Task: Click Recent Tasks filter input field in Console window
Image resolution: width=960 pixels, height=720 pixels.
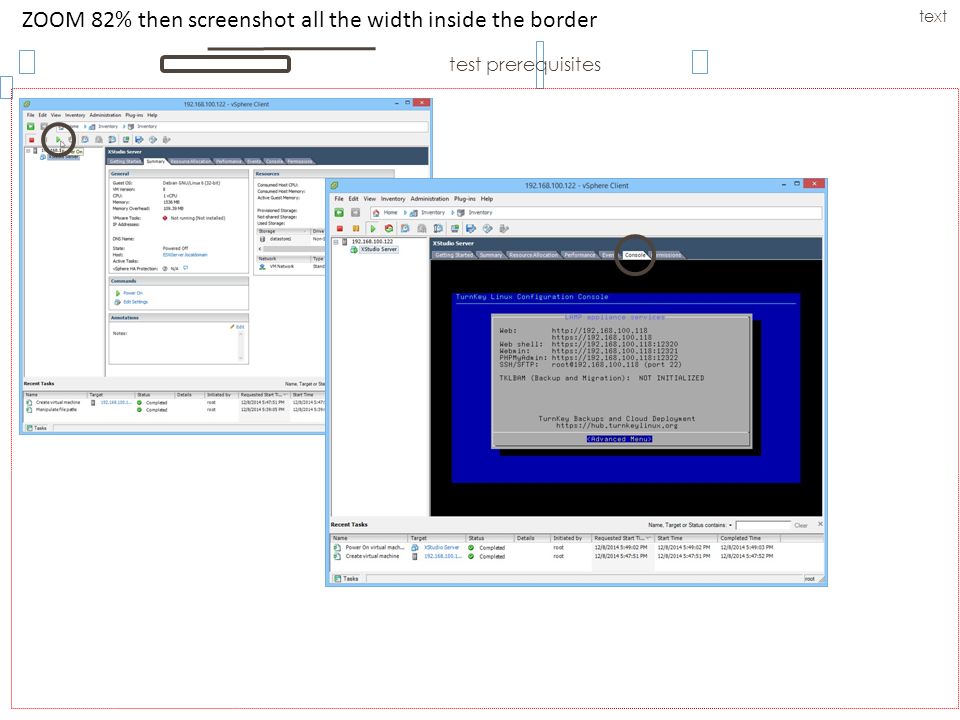Action: [763, 525]
